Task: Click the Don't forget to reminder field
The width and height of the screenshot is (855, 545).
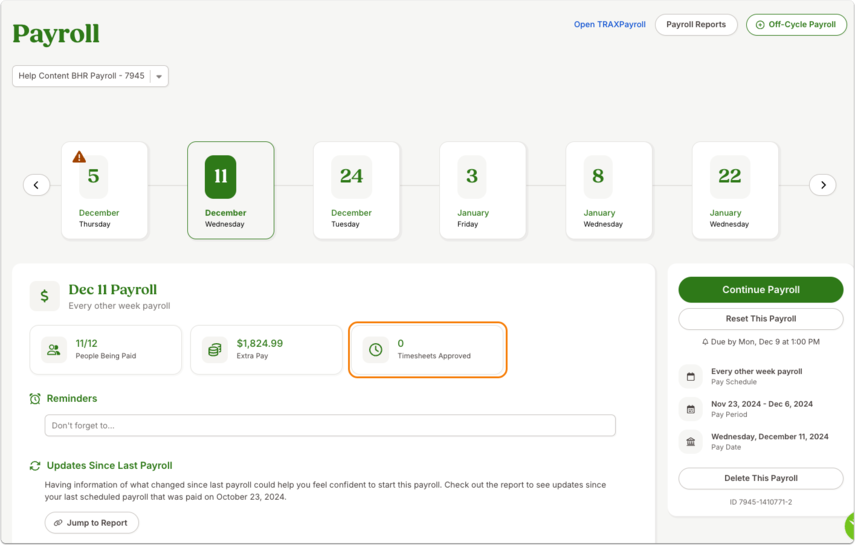Action: [330, 426]
